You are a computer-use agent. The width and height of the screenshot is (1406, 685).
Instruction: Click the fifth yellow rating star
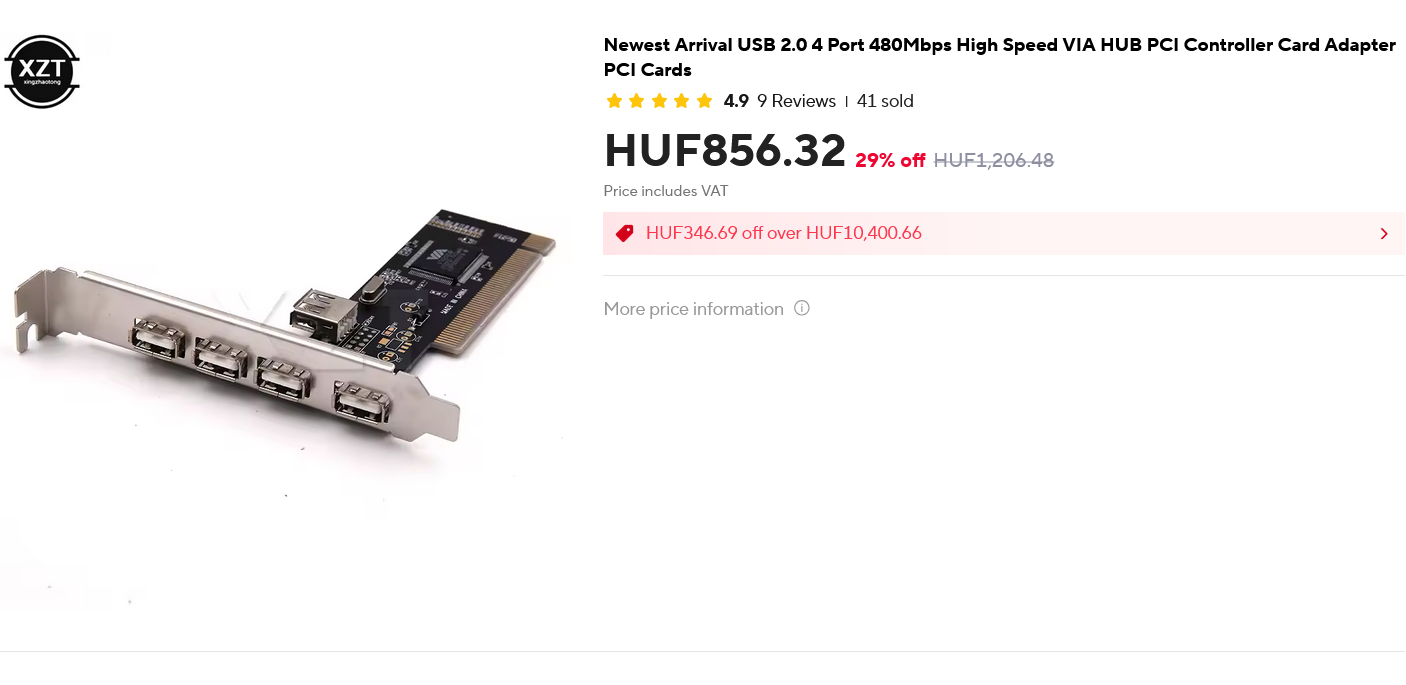coord(704,101)
